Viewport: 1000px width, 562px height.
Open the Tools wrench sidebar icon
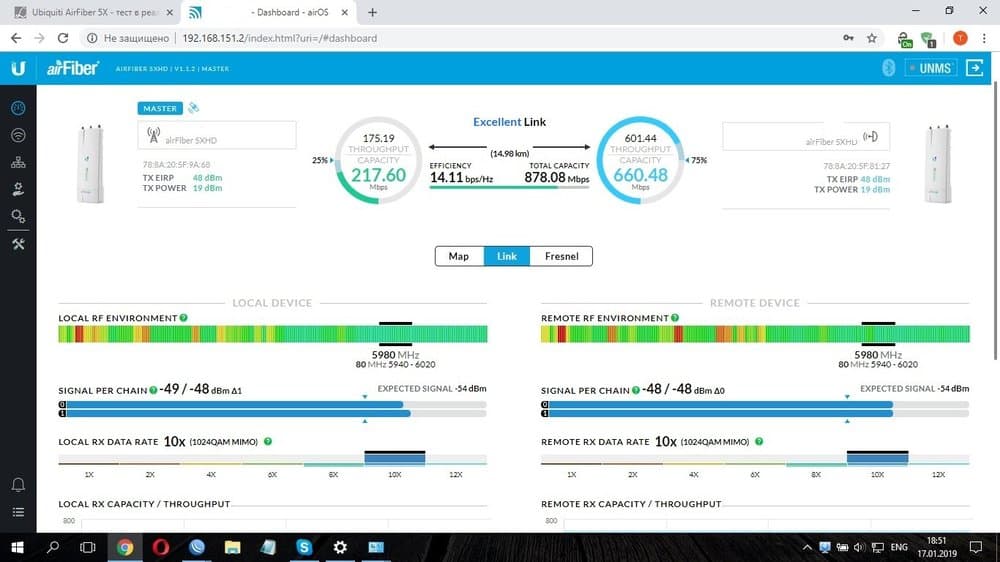(x=18, y=244)
